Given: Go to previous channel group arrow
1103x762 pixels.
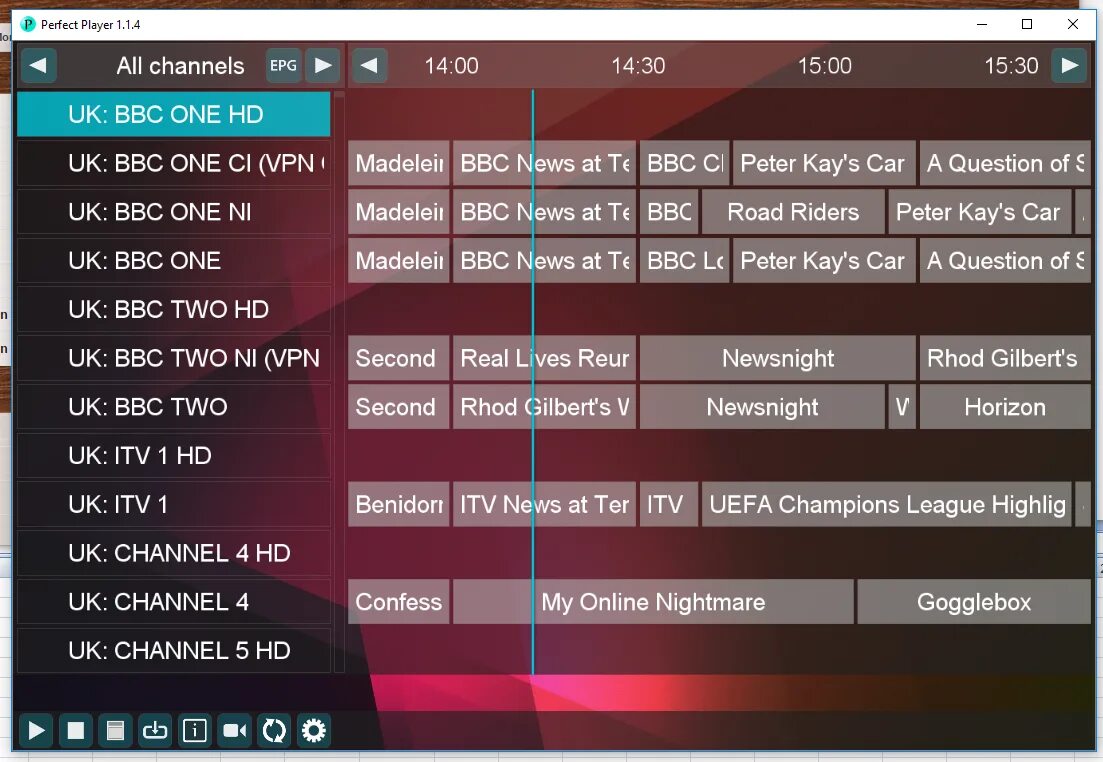Looking at the screenshot, I should point(39,65).
